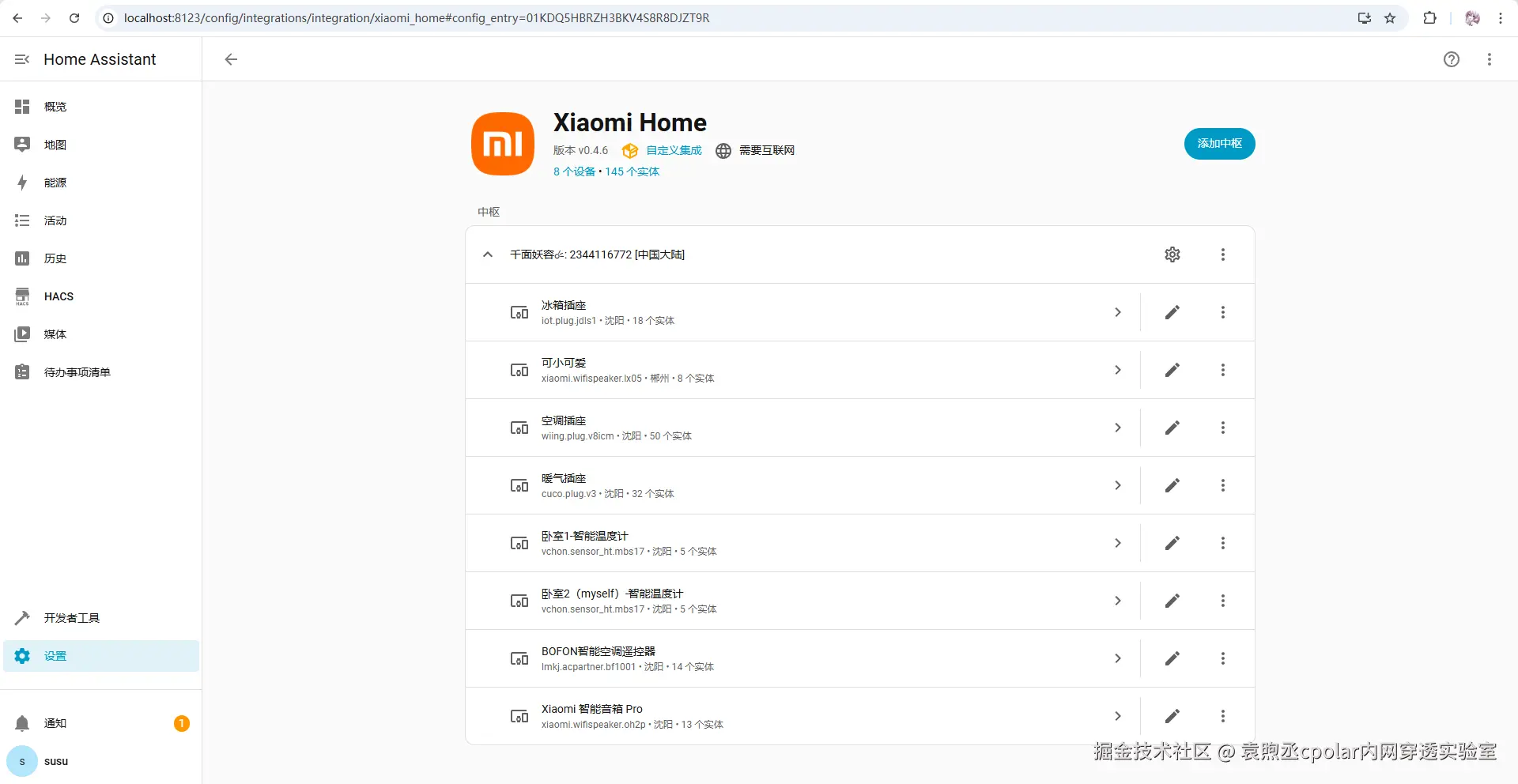The height and width of the screenshot is (784, 1518).
Task: Click the install app icon in address bar
Action: [1365, 18]
